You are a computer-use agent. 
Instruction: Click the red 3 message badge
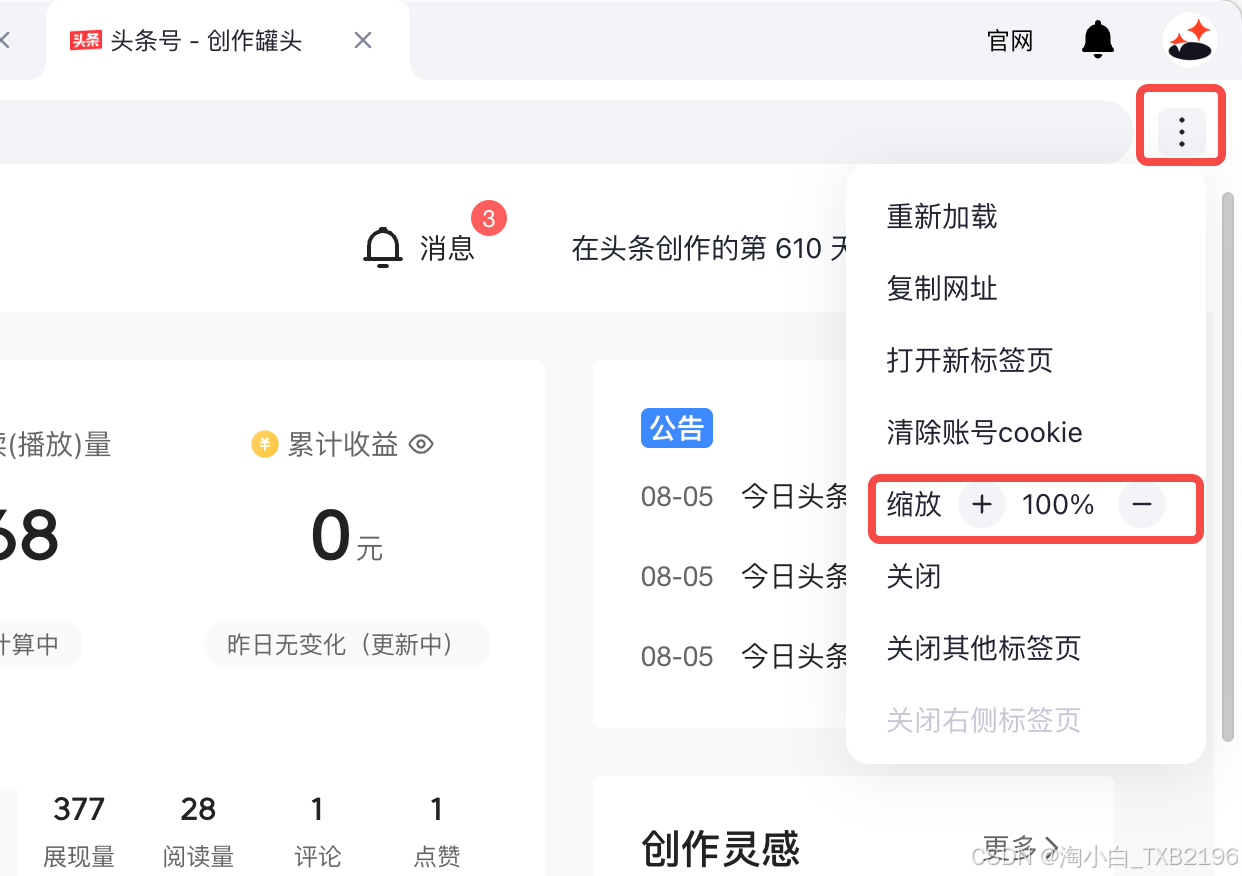click(488, 219)
